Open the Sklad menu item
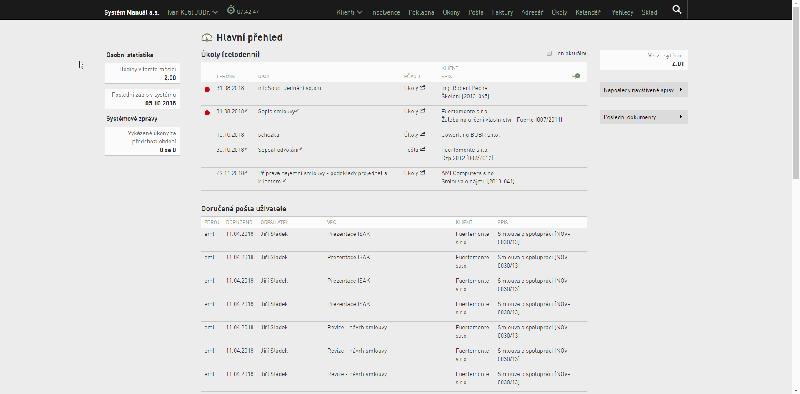The image size is (800, 394). pos(649,12)
